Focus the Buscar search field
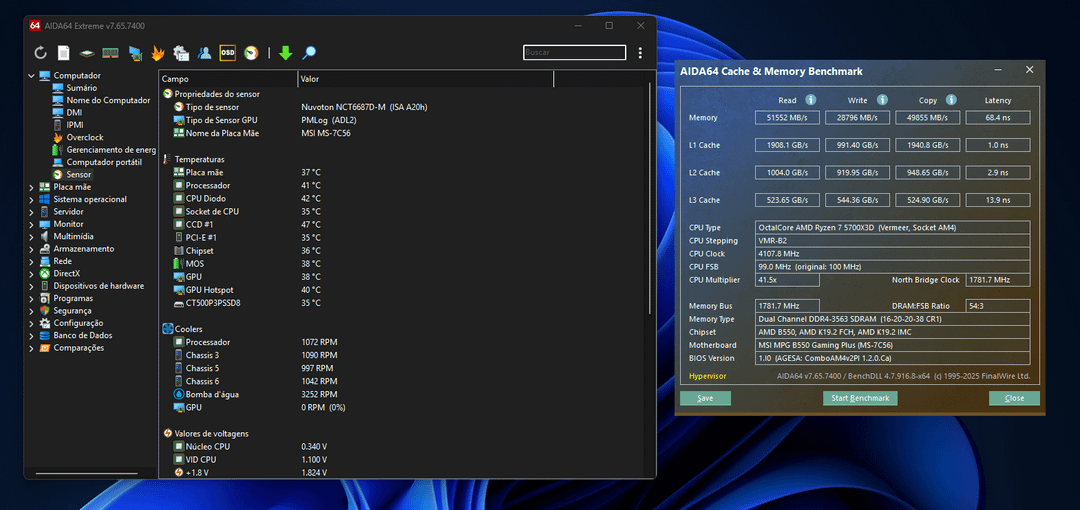Image resolution: width=1080 pixels, height=510 pixels. pyautogui.click(x=574, y=52)
